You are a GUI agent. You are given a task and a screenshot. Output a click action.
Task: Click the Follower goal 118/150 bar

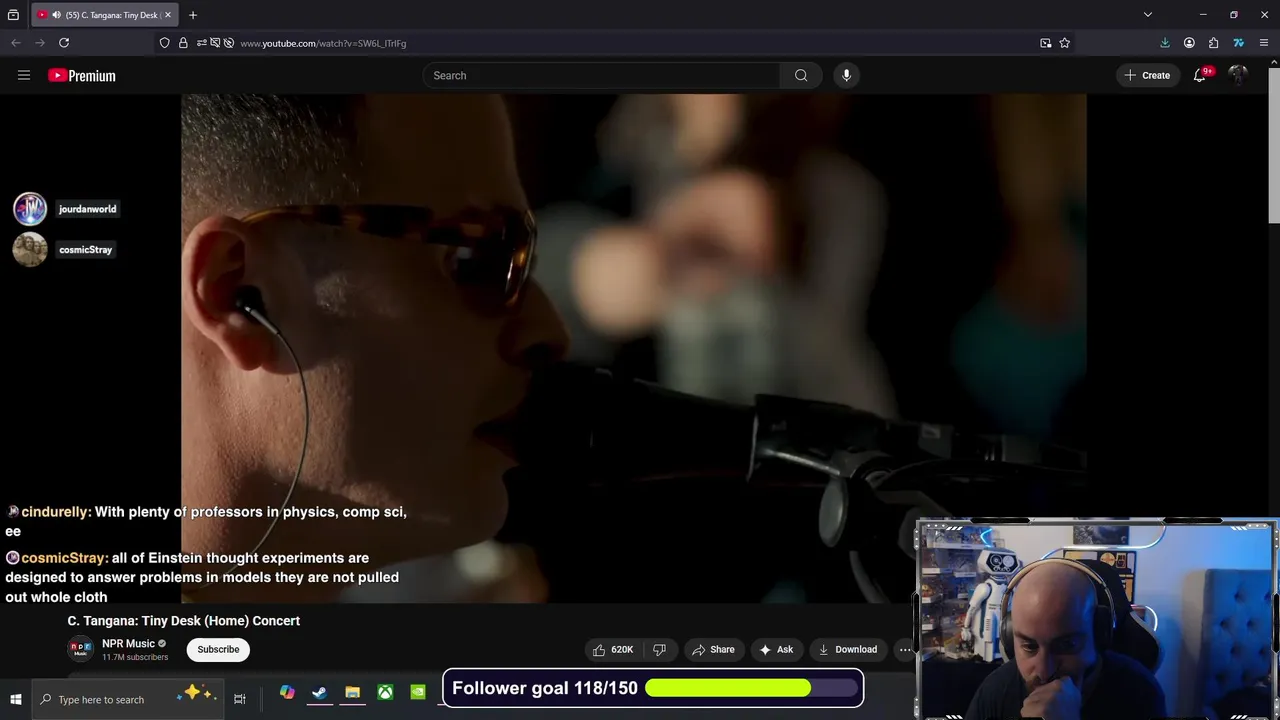(x=653, y=688)
